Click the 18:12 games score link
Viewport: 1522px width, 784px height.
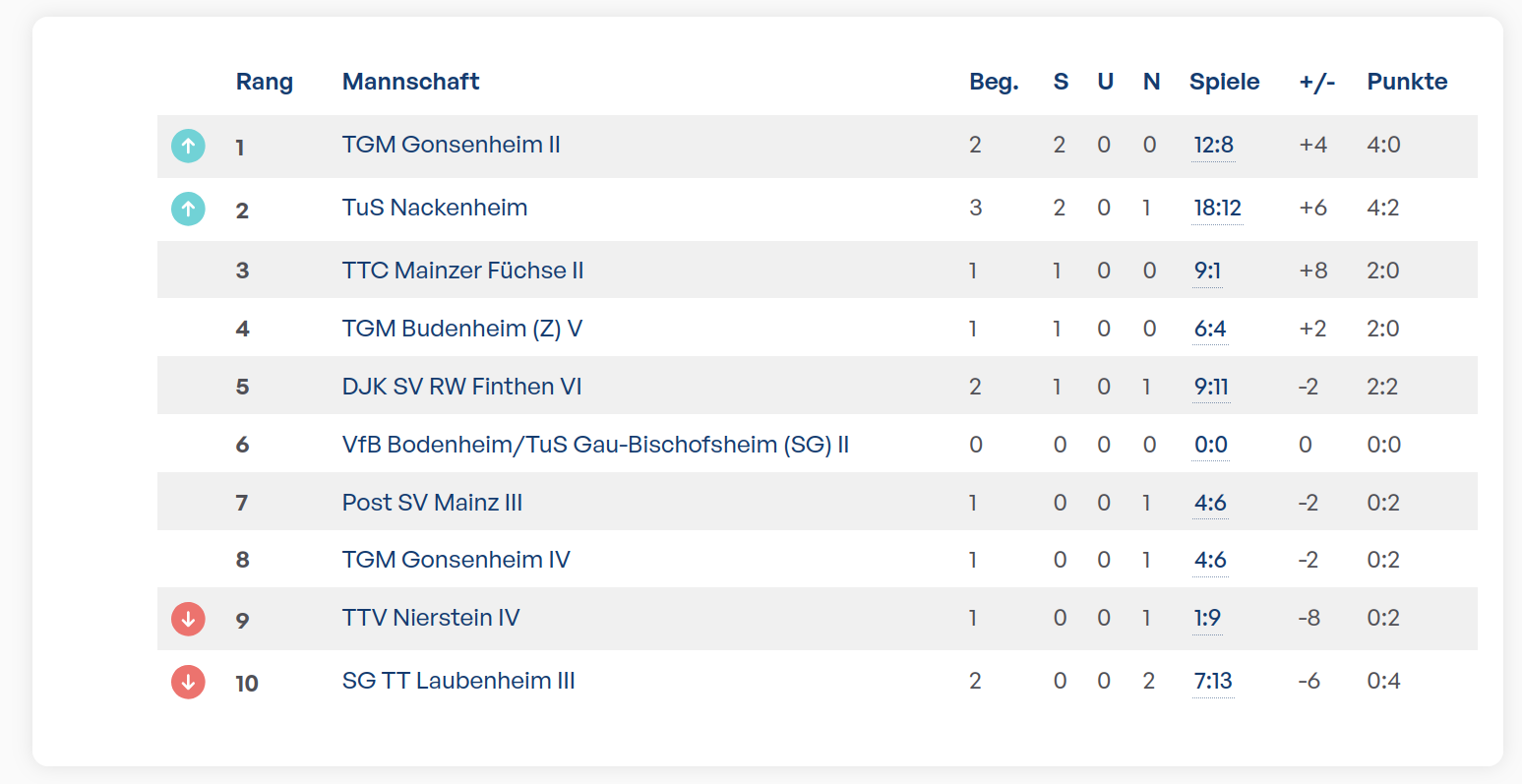1217,208
